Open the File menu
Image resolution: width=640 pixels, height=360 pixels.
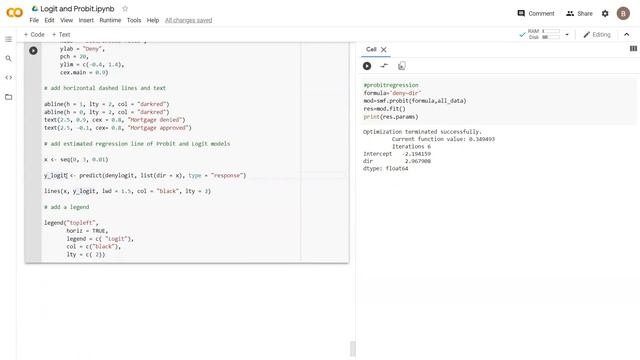pyautogui.click(x=34, y=20)
